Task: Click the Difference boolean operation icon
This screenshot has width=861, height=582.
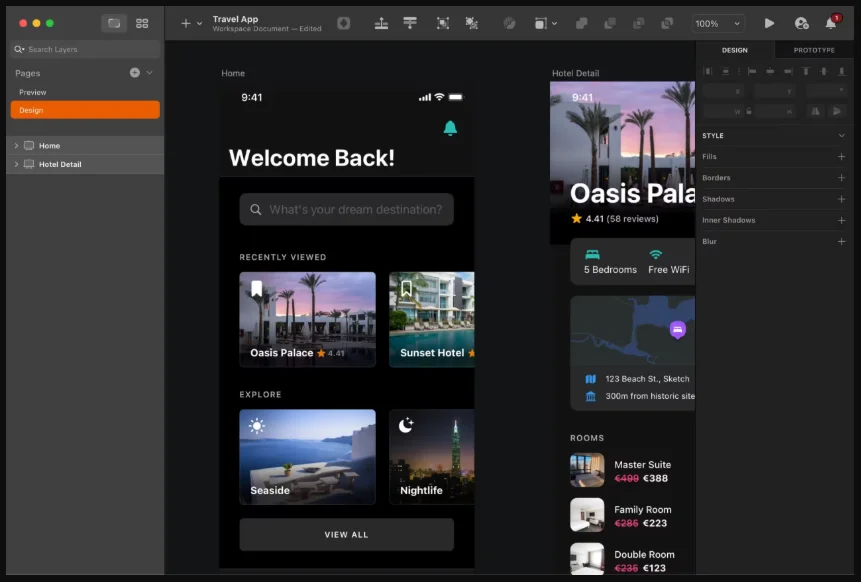Action: pyautogui.click(x=667, y=23)
